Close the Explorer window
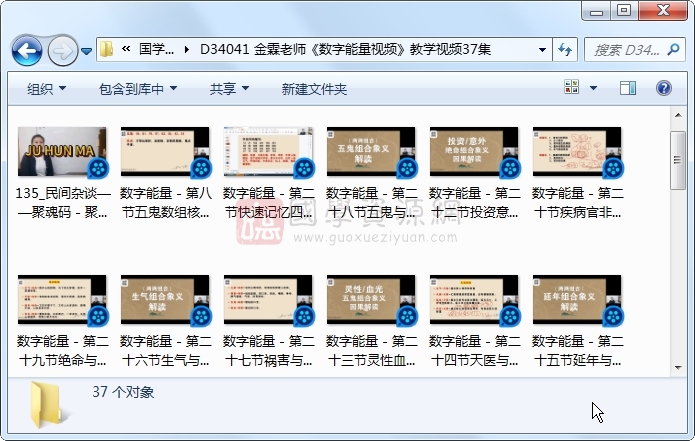 pos(663,10)
